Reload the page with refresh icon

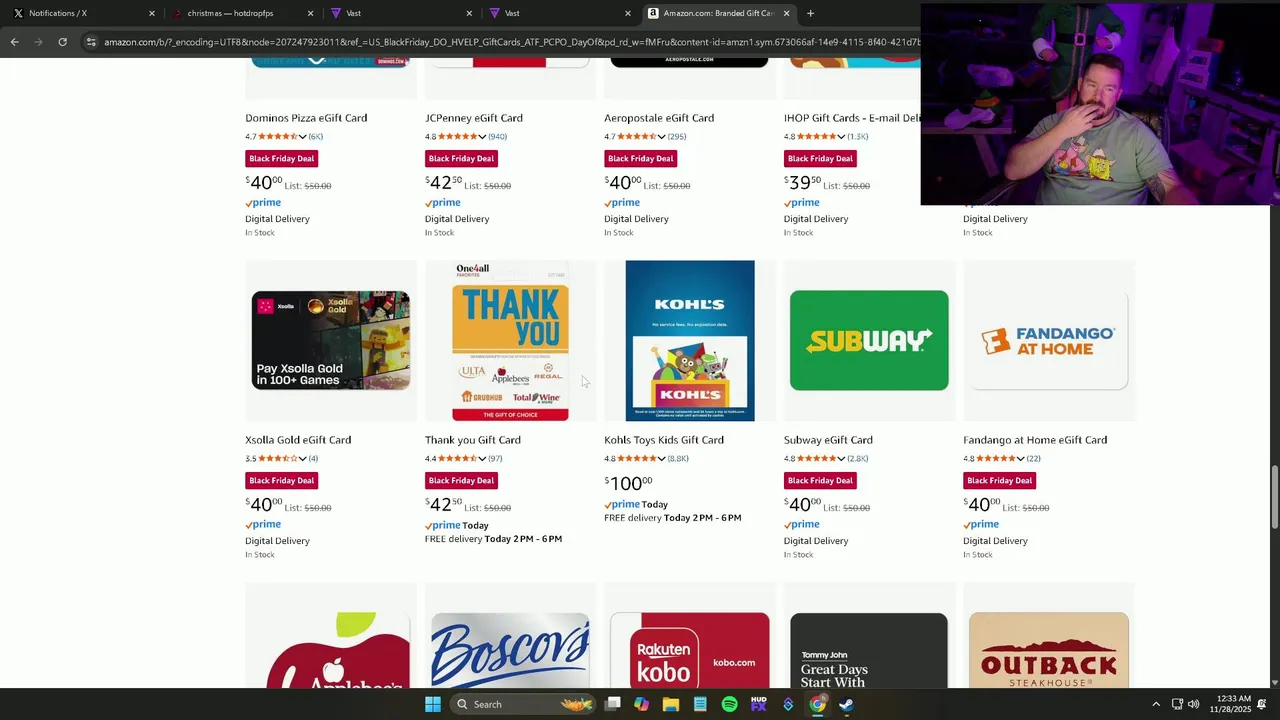[62, 42]
